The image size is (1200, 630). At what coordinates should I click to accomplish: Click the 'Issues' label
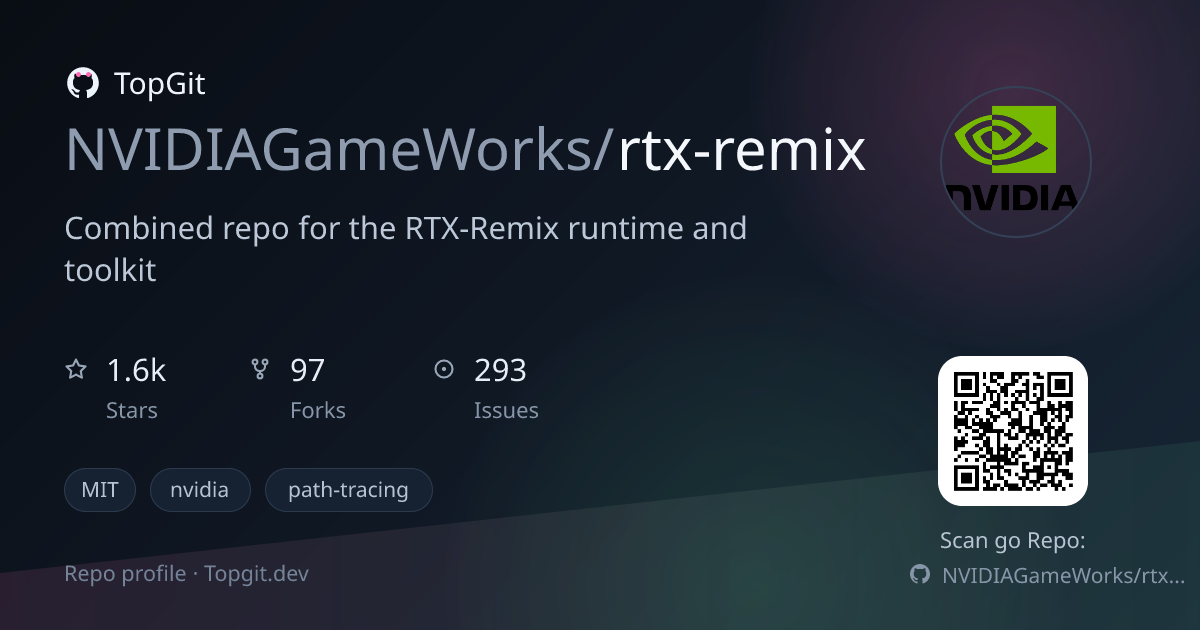click(506, 411)
